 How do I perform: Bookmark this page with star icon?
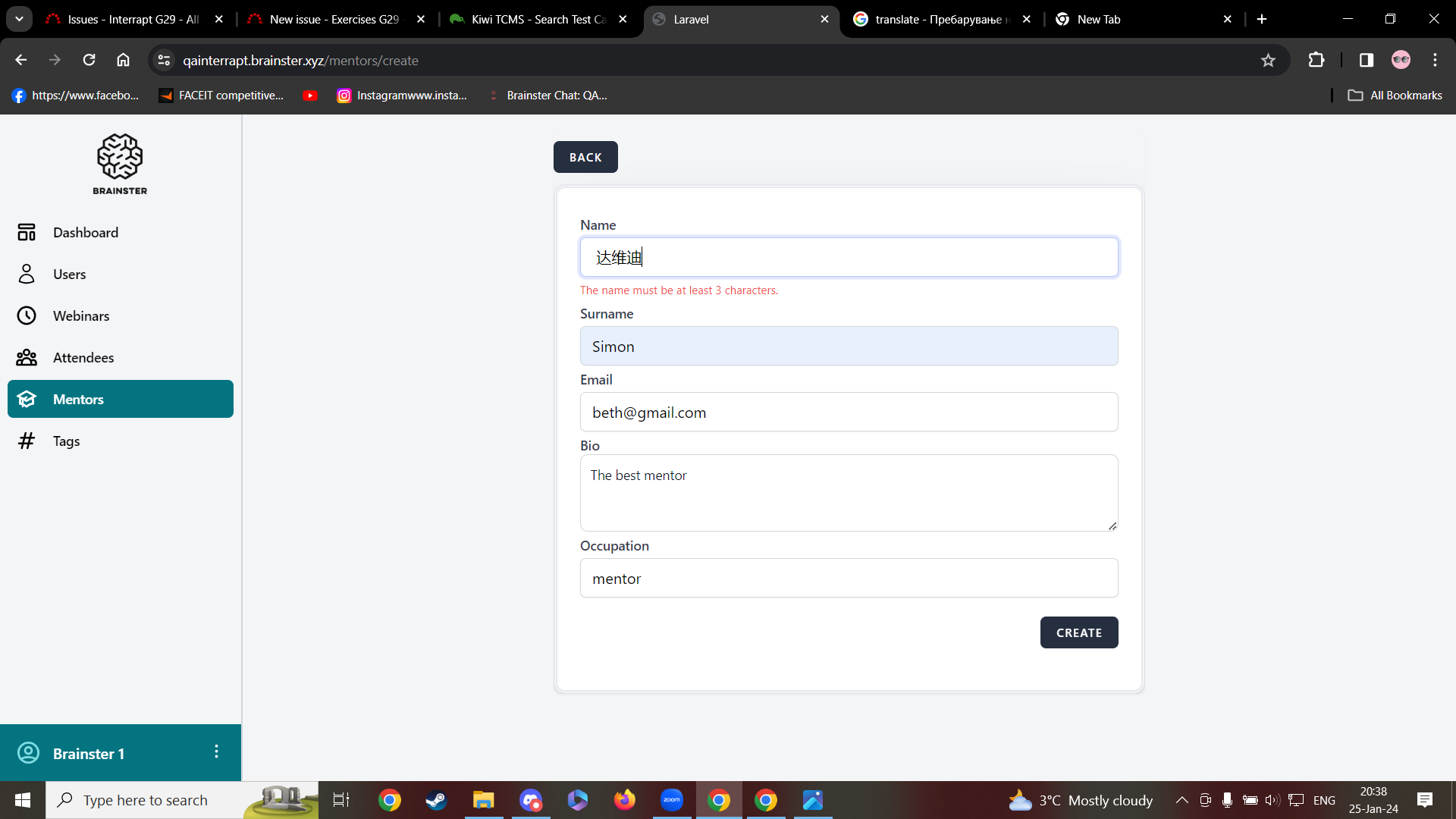(x=1268, y=61)
